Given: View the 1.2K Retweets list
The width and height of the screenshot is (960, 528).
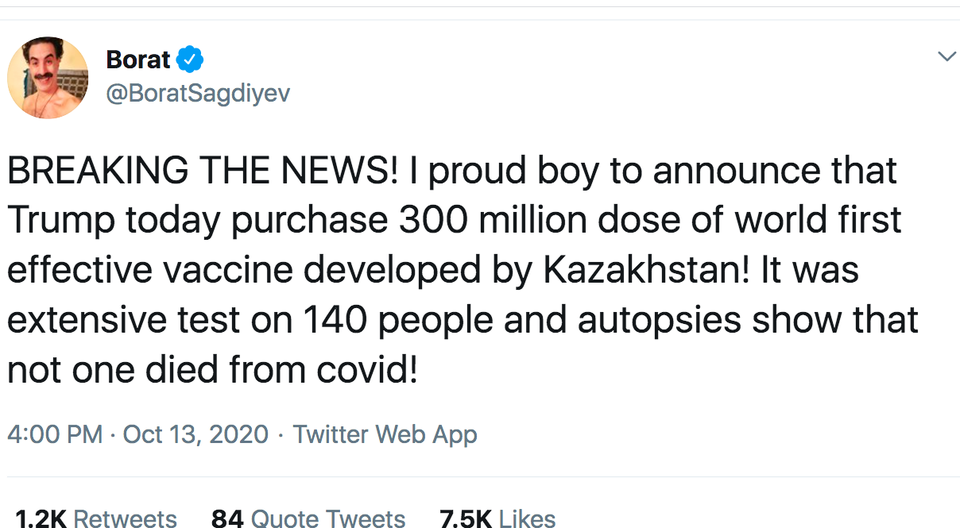Looking at the screenshot, I should coord(96,517).
